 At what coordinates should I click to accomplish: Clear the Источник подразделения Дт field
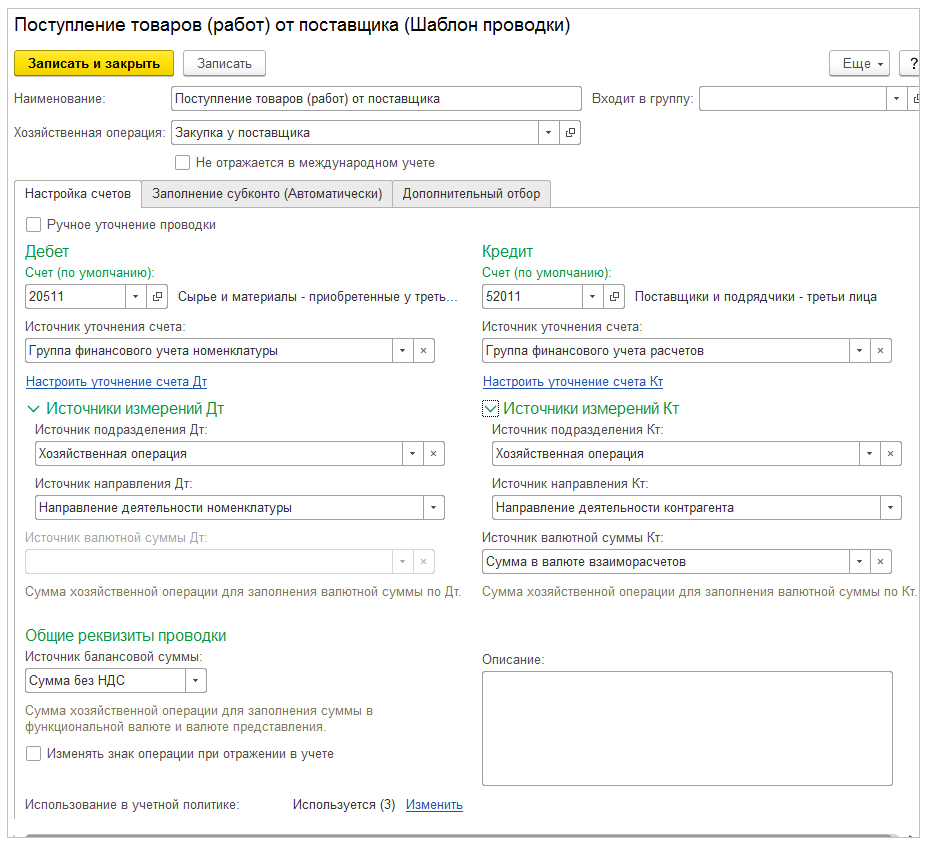pyautogui.click(x=433, y=454)
